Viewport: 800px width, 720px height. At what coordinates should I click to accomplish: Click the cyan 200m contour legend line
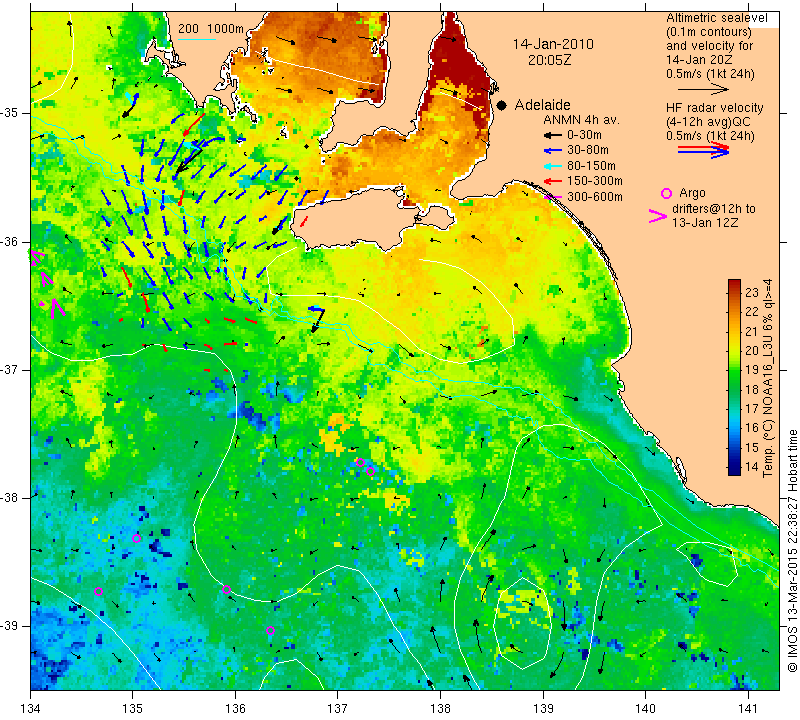196,39
